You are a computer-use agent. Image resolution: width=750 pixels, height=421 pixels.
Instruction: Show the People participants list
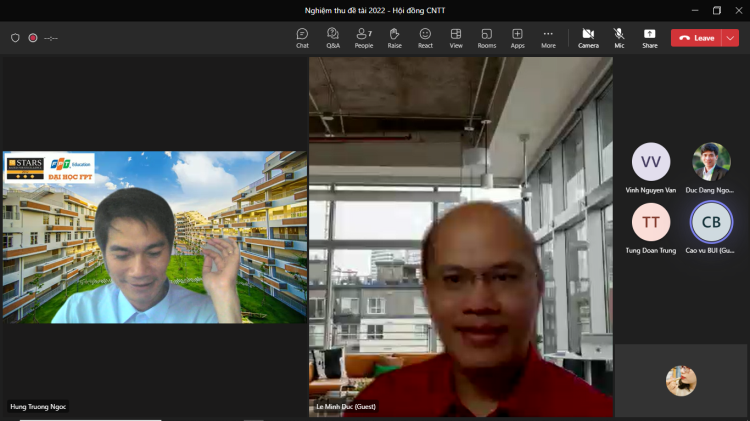click(x=363, y=38)
